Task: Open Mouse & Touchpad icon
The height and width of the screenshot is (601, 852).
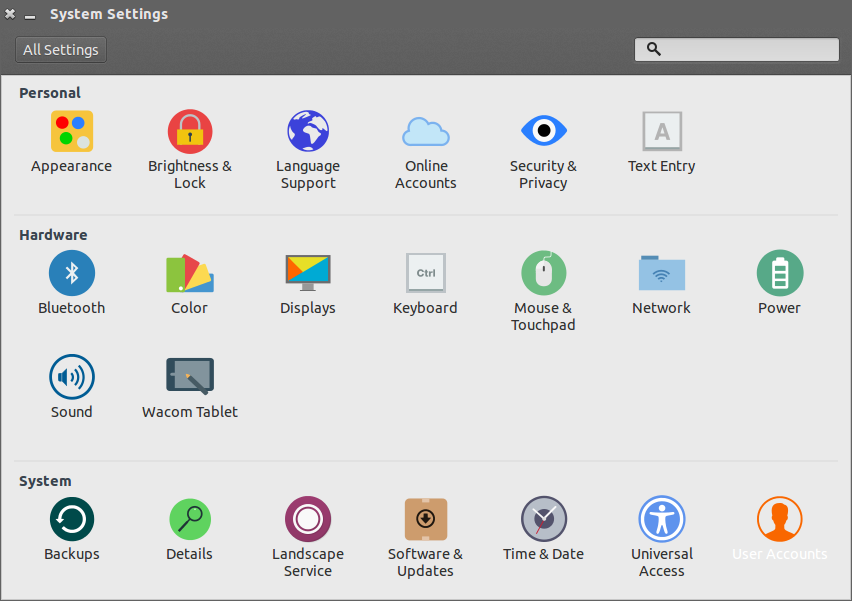Action: pos(543,273)
